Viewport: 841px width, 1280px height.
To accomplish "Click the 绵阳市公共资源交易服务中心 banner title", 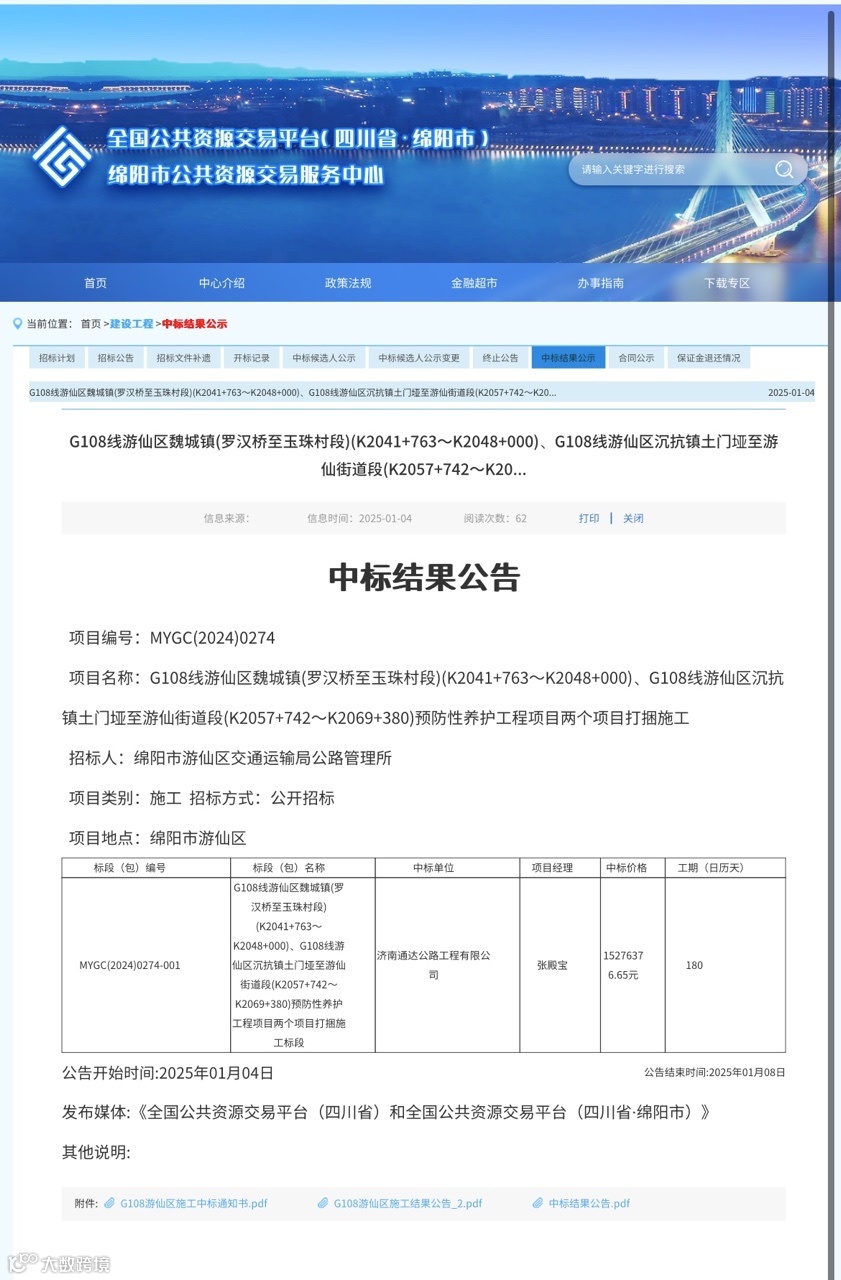I will pos(246,175).
